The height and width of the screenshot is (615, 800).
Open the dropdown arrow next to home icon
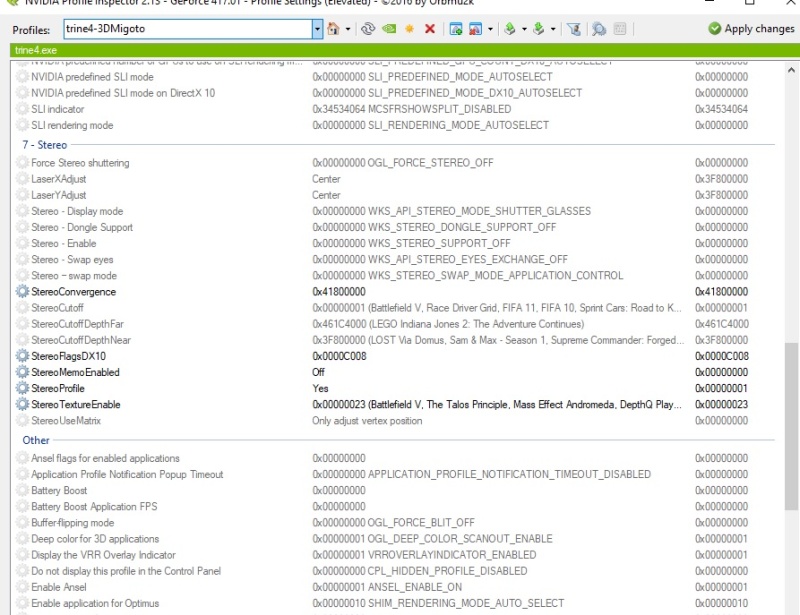coord(348,29)
